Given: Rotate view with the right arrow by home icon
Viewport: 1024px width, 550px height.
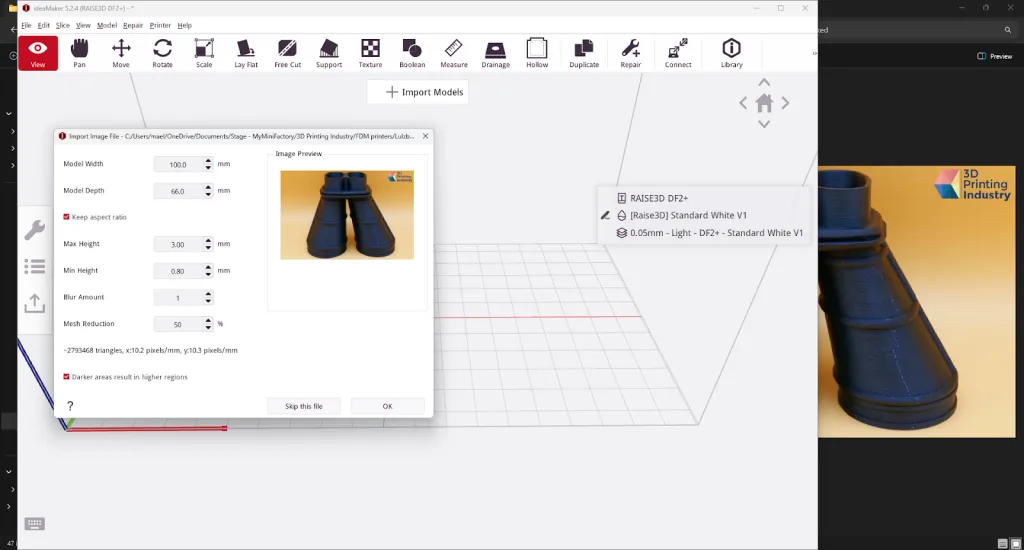Looking at the screenshot, I should click(785, 103).
